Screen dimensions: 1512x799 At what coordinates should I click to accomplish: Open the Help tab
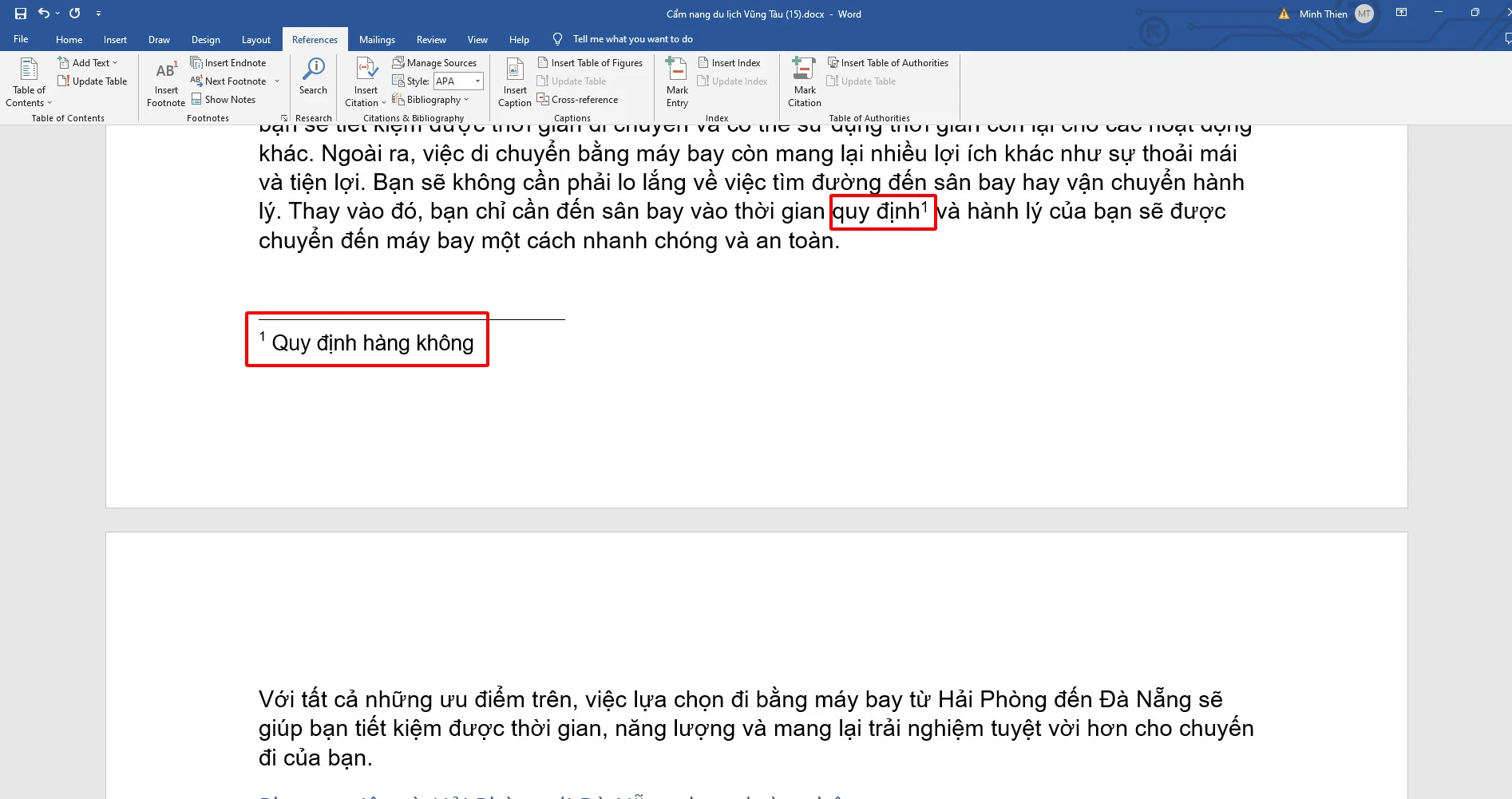click(519, 40)
